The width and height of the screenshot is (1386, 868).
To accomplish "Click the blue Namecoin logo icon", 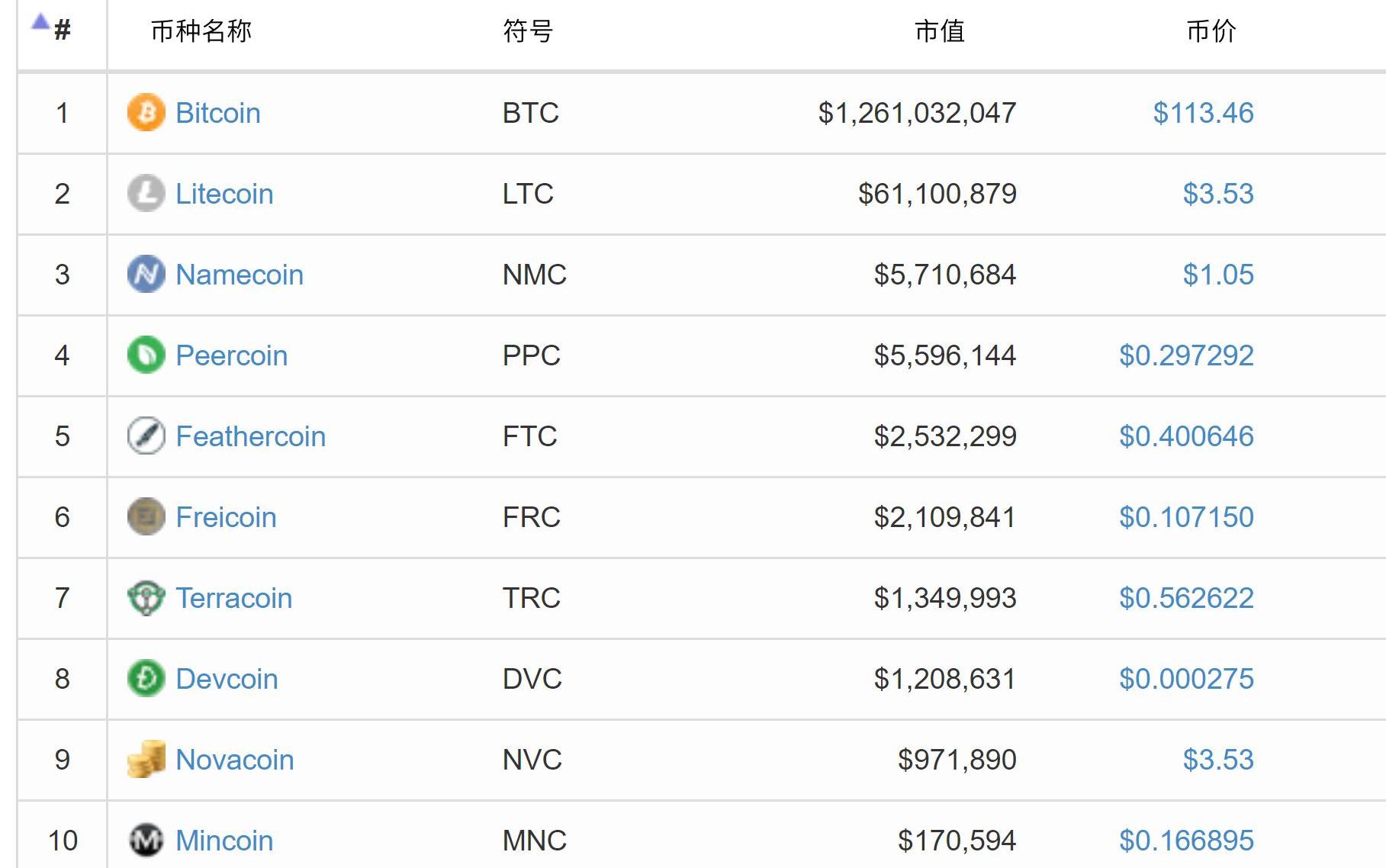I will pyautogui.click(x=146, y=275).
